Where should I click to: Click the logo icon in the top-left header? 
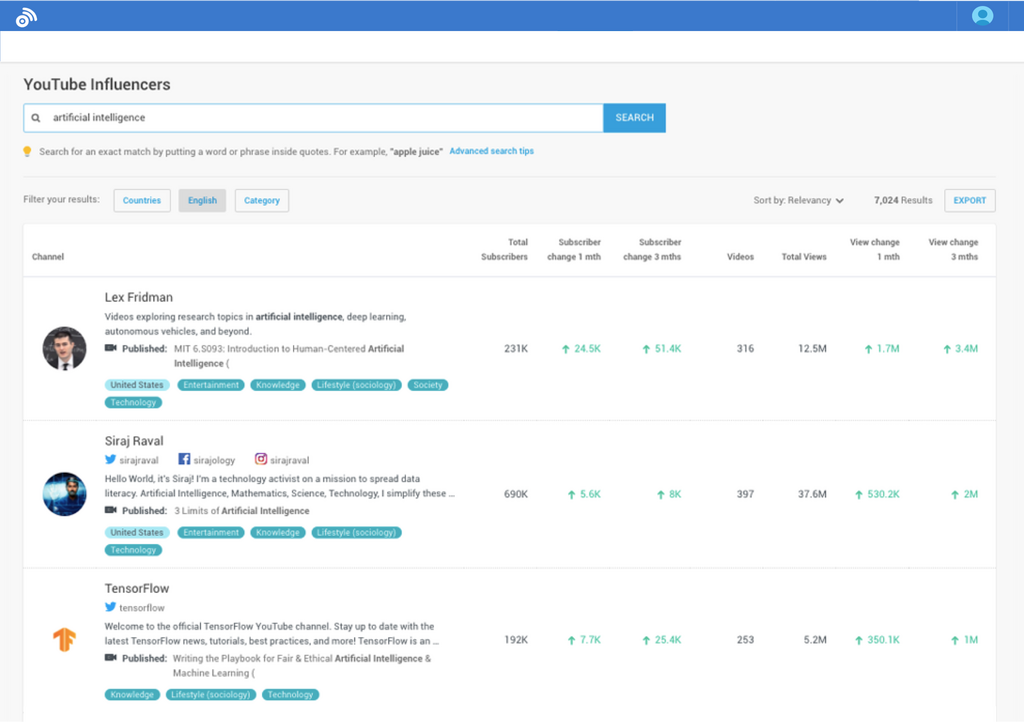(x=25, y=16)
